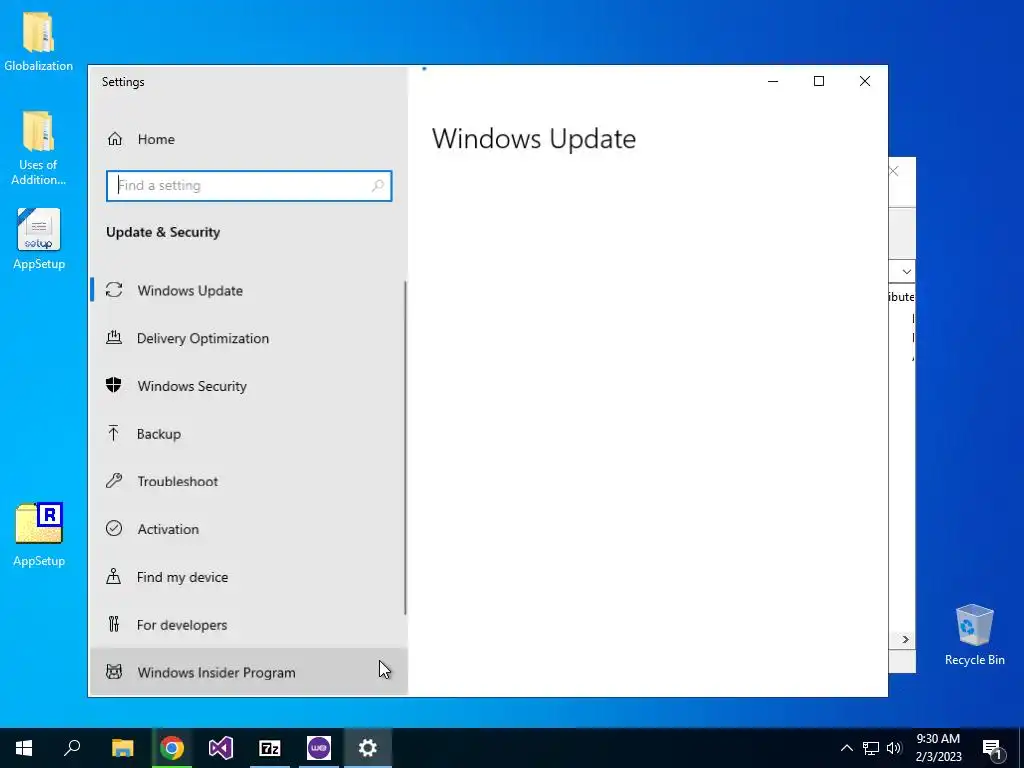This screenshot has width=1024, height=768.
Task: Open the Action Center notifications
Action: [x=993, y=748]
